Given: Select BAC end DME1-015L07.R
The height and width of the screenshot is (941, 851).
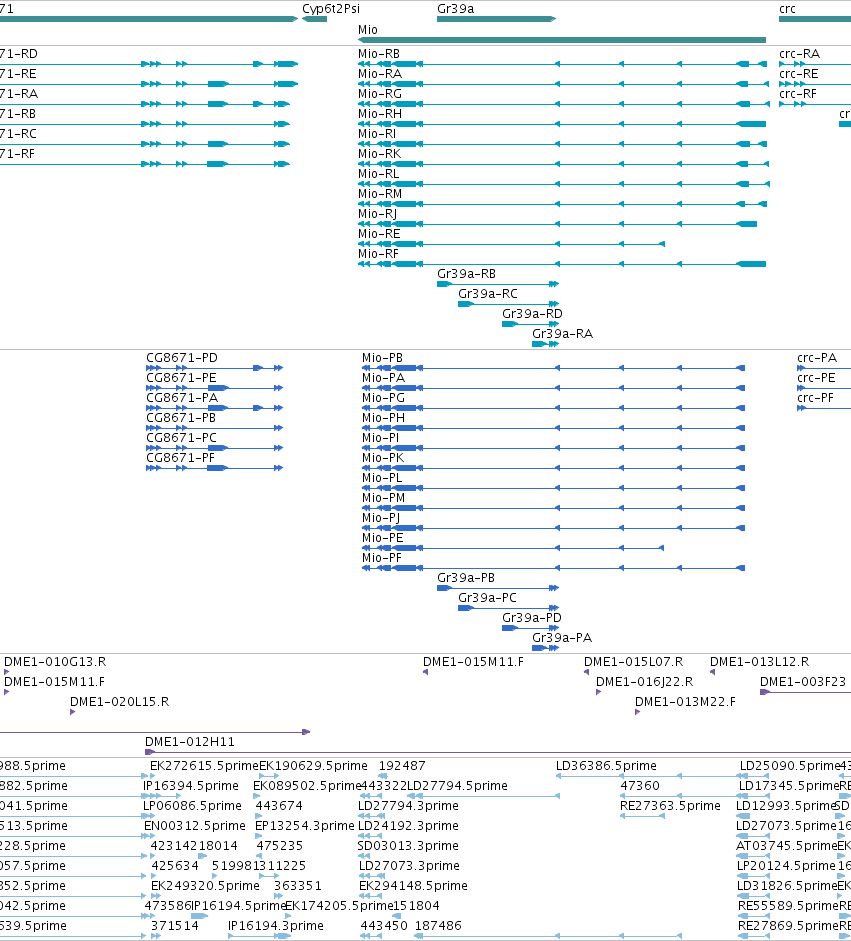Looking at the screenshot, I should pos(633,661).
